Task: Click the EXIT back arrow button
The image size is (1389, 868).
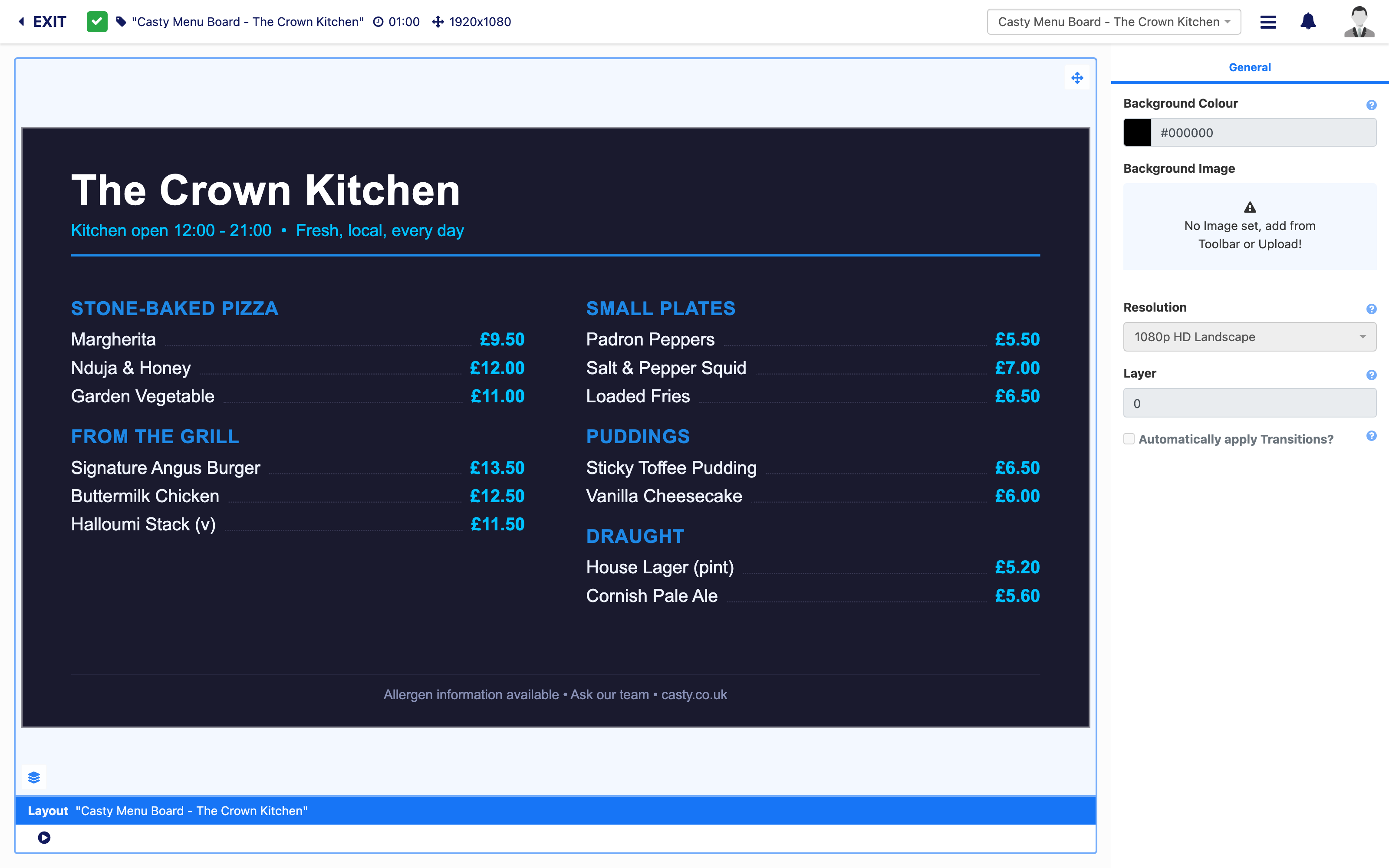Action: click(x=42, y=22)
